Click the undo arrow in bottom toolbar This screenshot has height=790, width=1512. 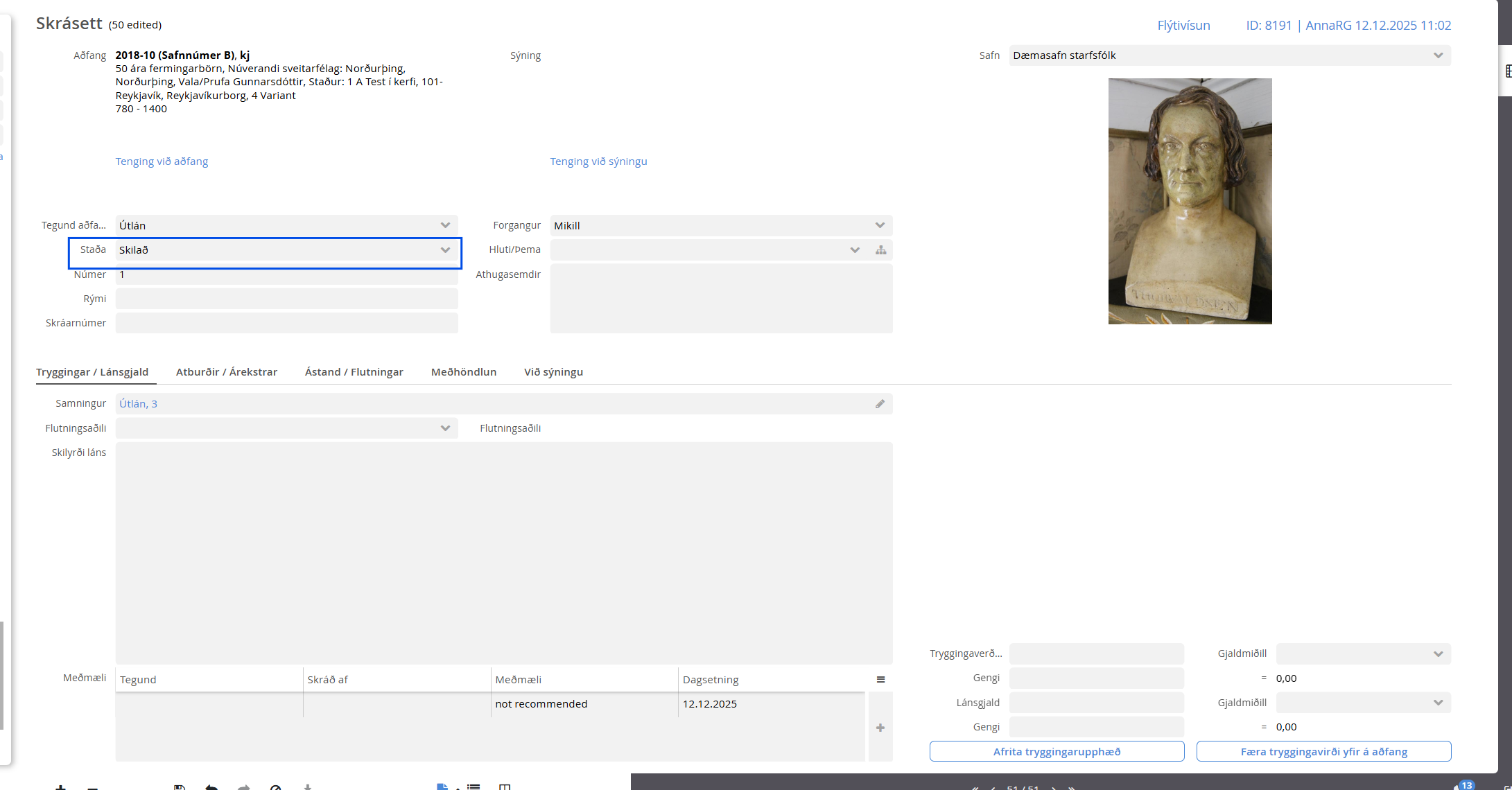pyautogui.click(x=211, y=787)
